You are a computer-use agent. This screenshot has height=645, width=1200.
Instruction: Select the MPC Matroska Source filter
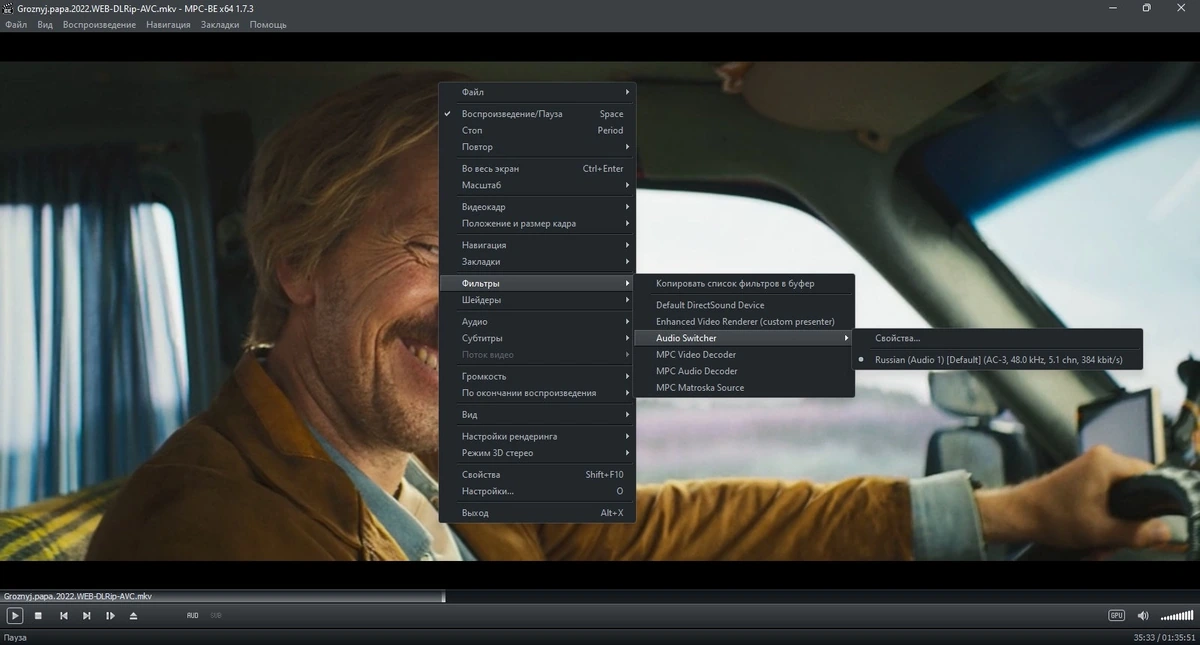pos(744,388)
